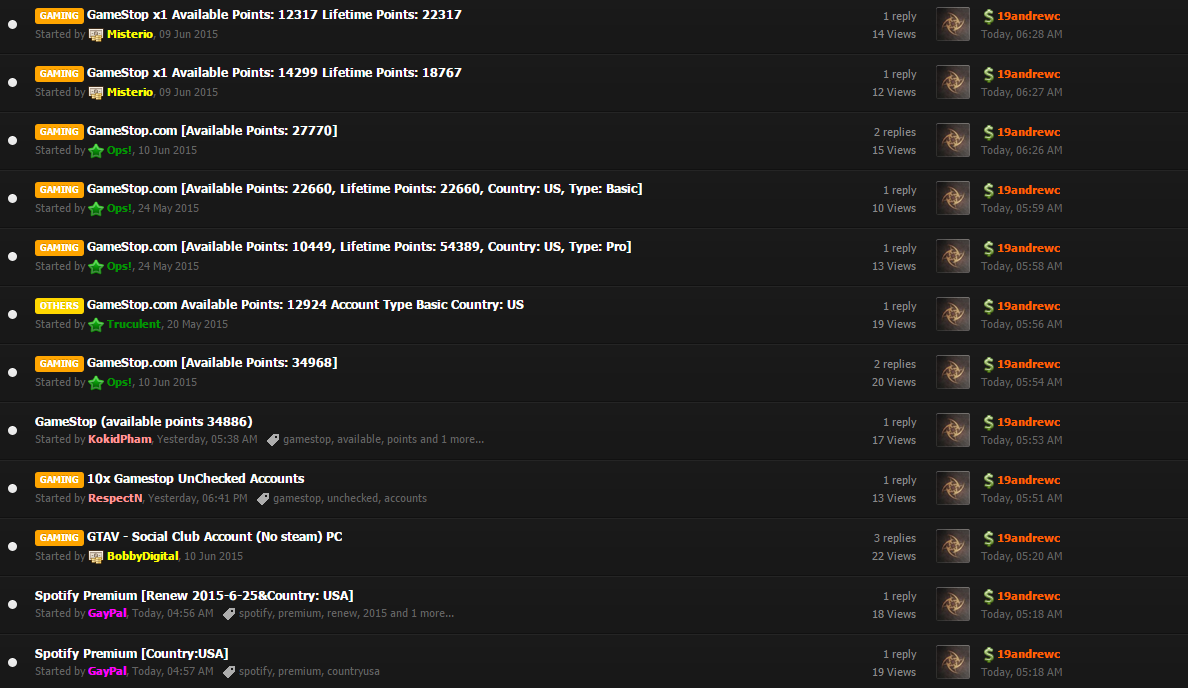Click '2 replies' on 34968 points thread
Viewport: 1188px width, 688px height.
[895, 364]
